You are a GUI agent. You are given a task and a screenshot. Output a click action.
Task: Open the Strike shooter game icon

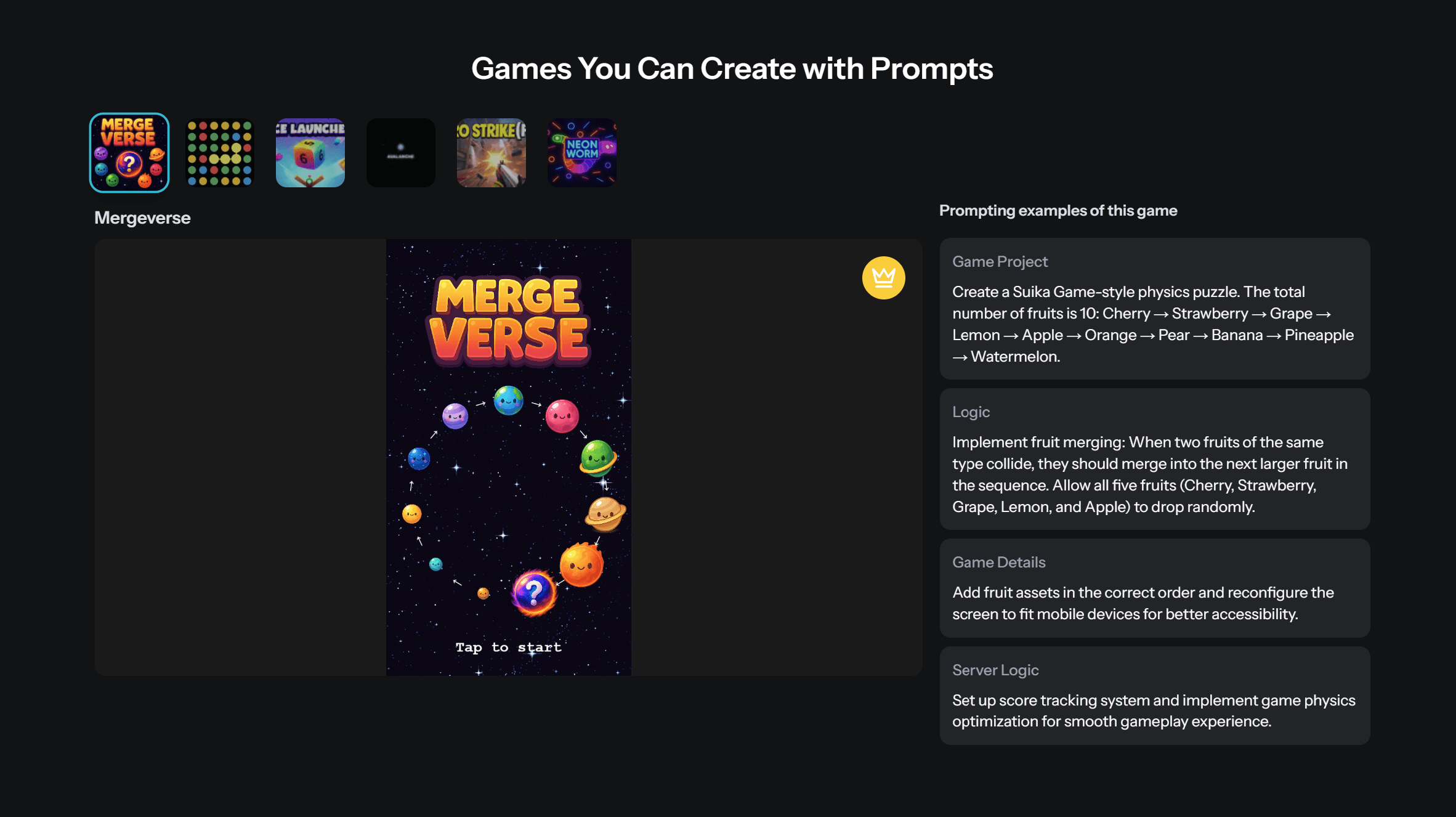click(491, 153)
